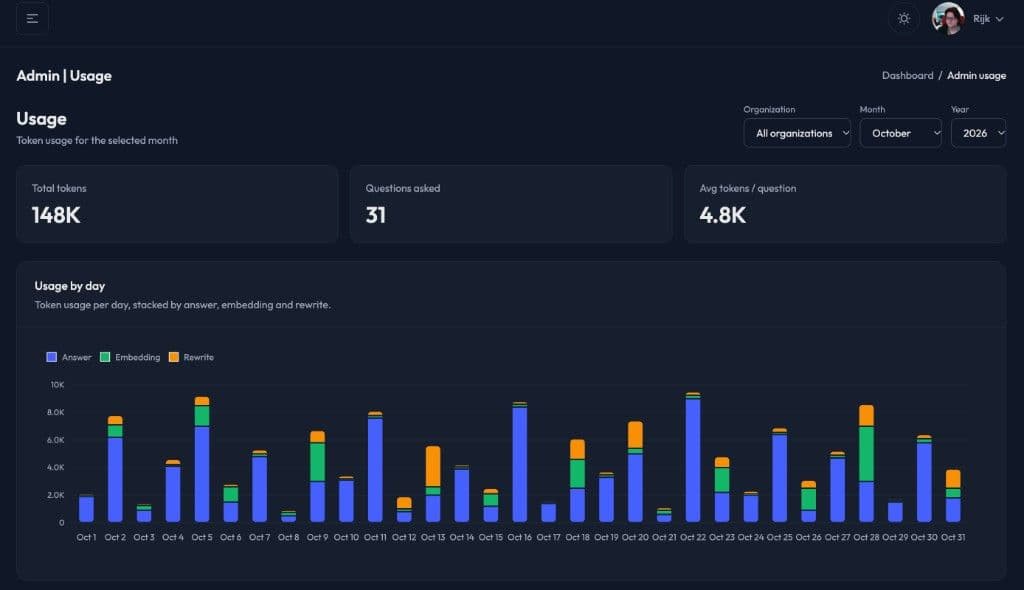The height and width of the screenshot is (590, 1024).
Task: Click the Avg tokens 4.8K card
Action: click(845, 204)
